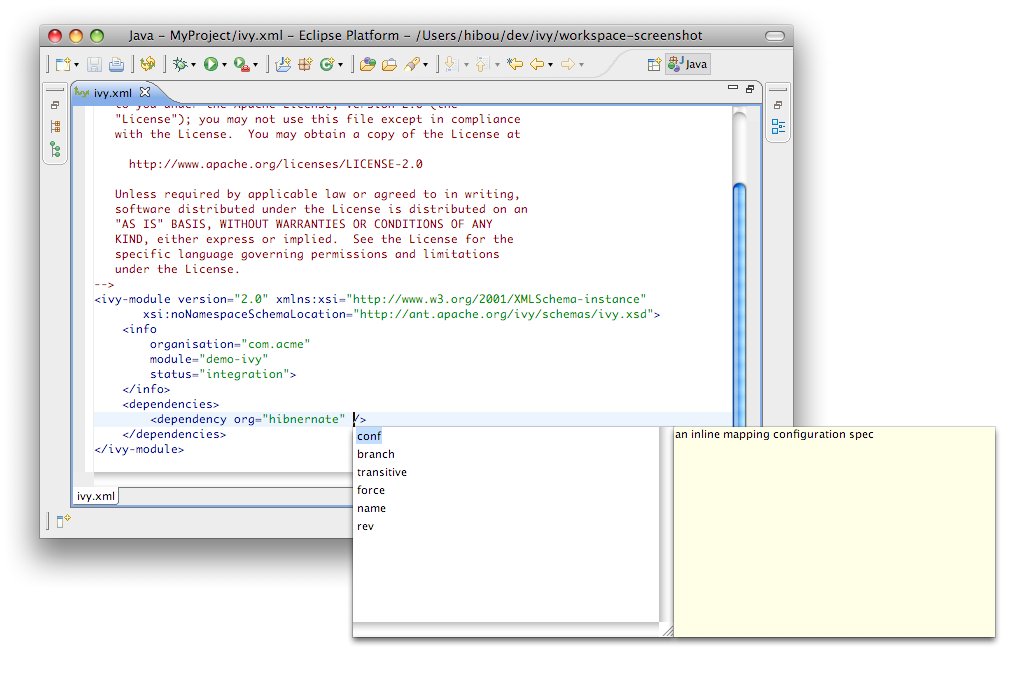Click the Save icon in toolbar
Screen dimensions: 1035x676
[x=94, y=65]
